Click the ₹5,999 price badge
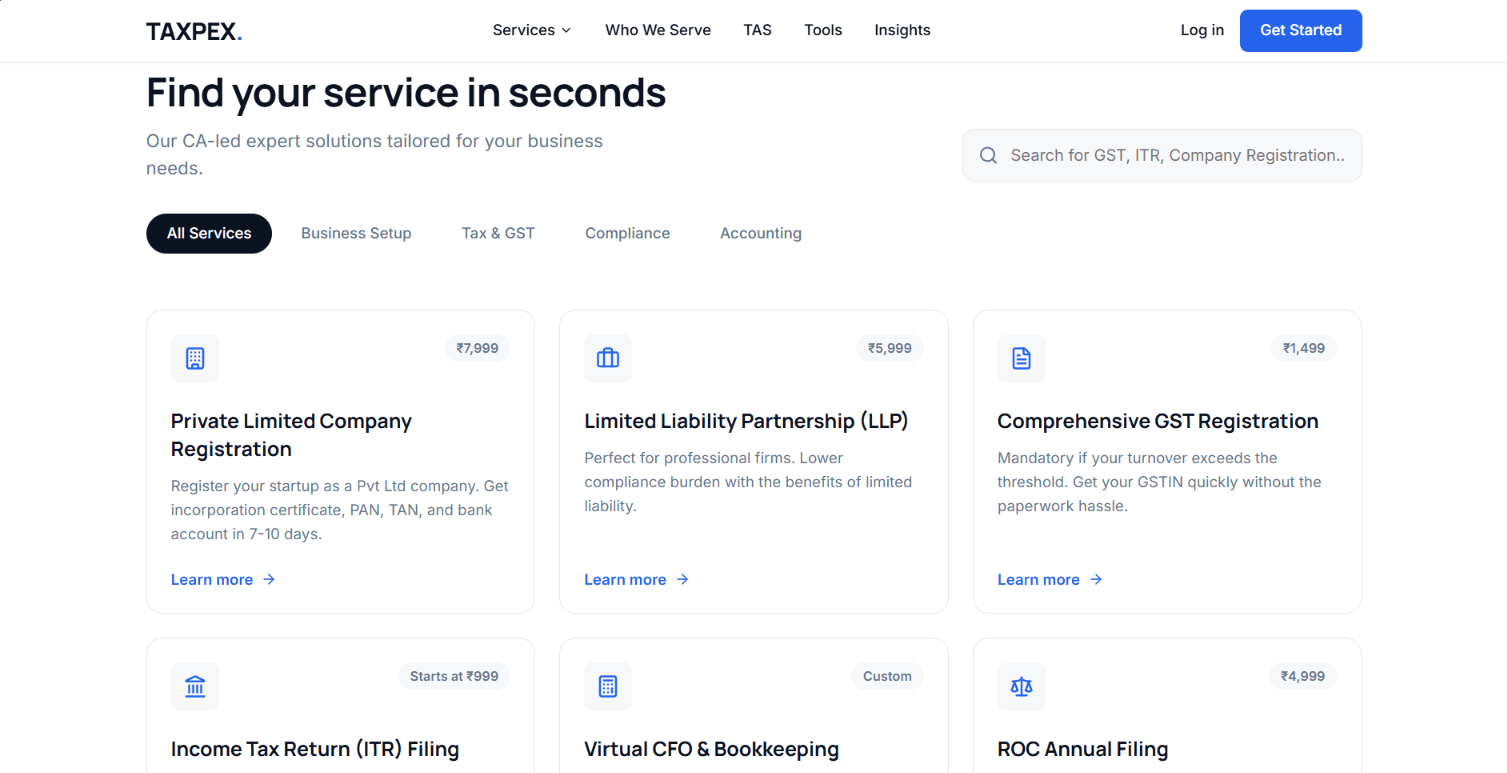The width and height of the screenshot is (1507, 773). tap(890, 348)
